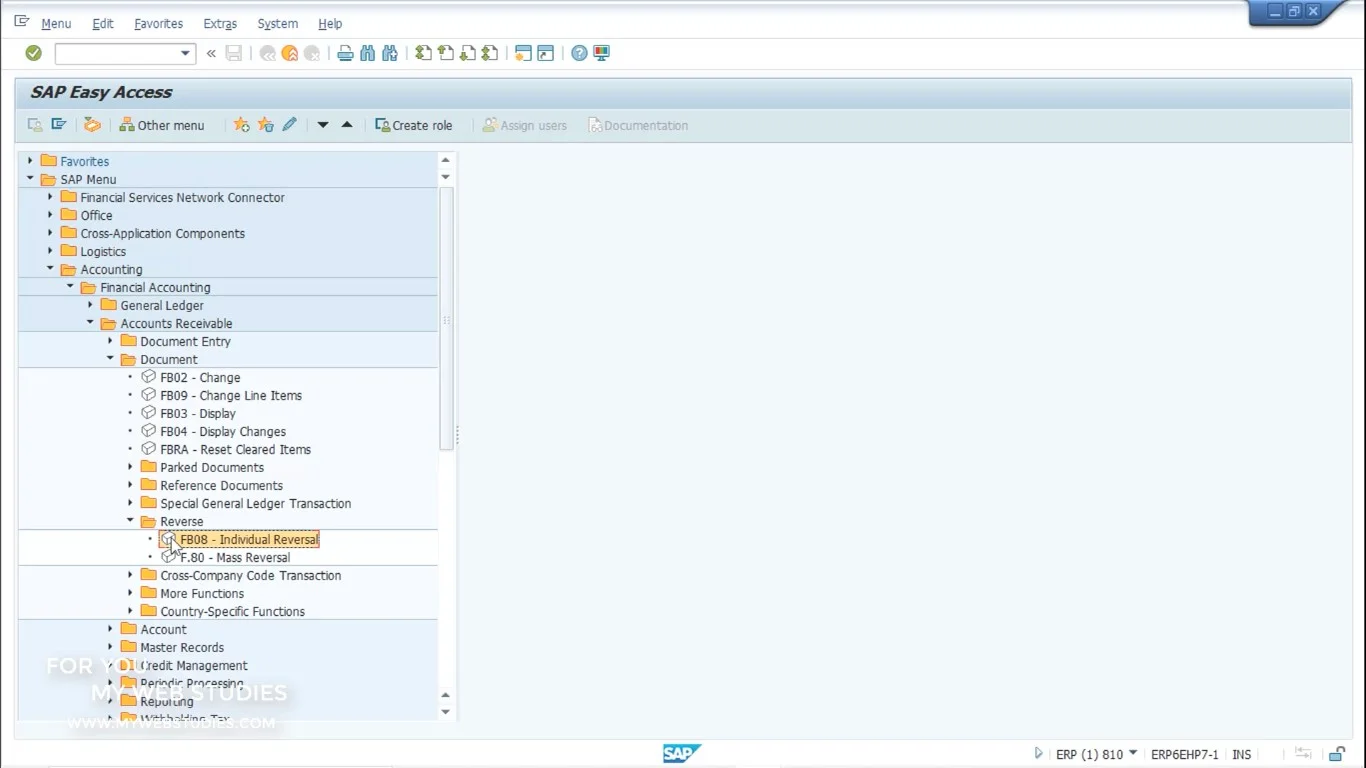Click the Change Favorites pencil icon

pyautogui.click(x=290, y=125)
